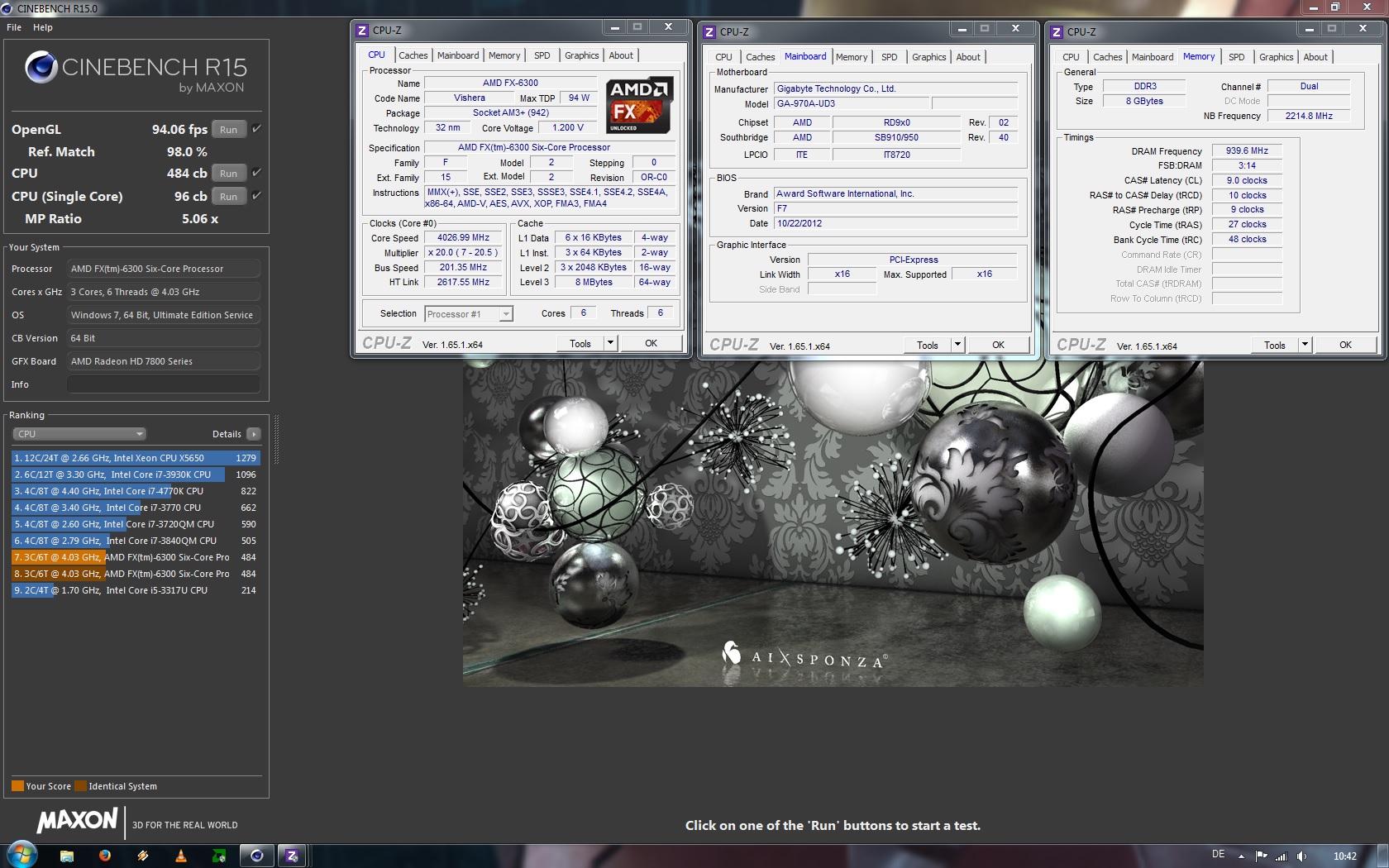This screenshot has width=1389, height=868.
Task: Click the Tools button in the Memory window
Action: [1275, 345]
